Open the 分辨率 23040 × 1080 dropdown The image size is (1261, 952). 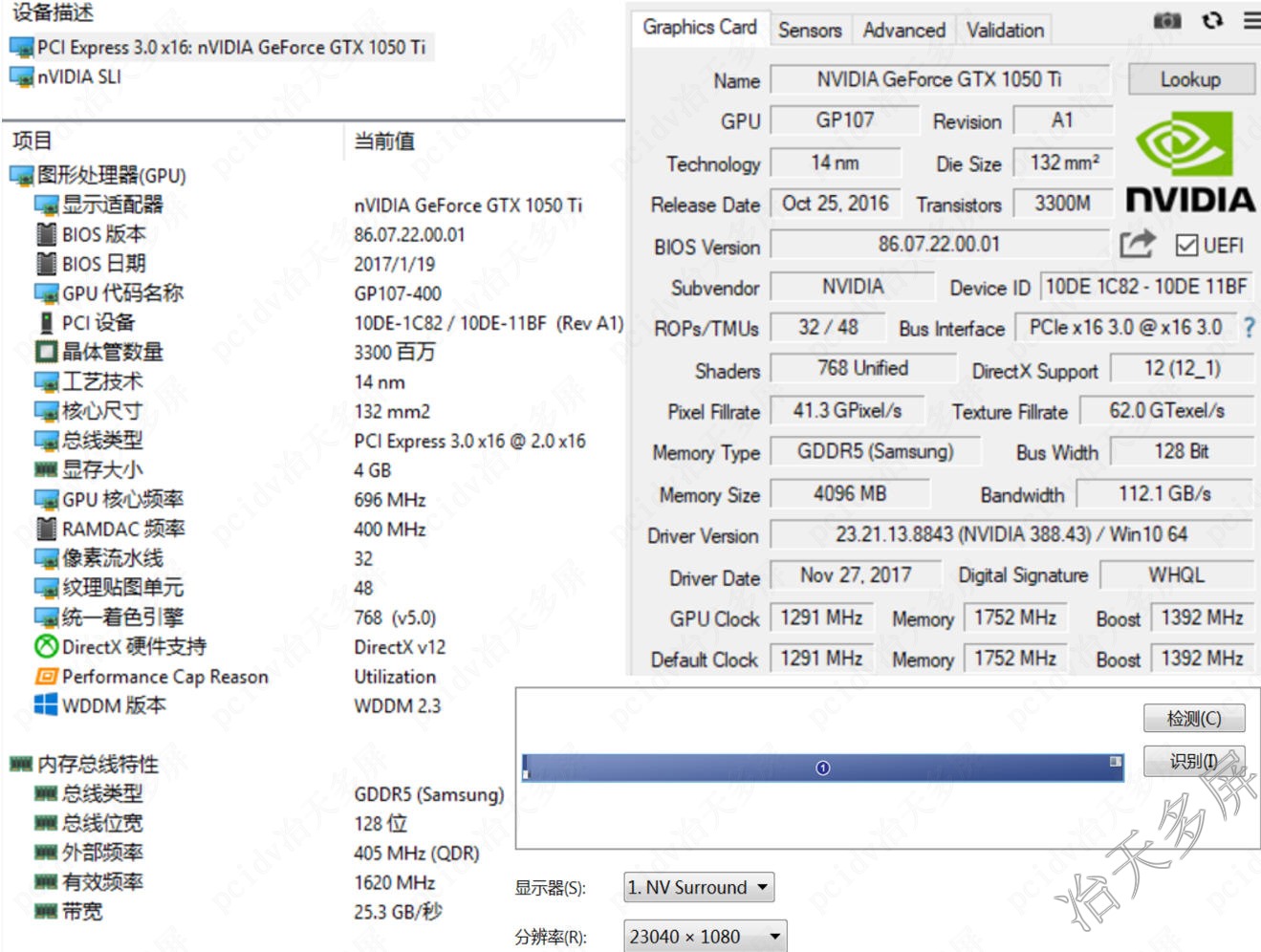706,937
